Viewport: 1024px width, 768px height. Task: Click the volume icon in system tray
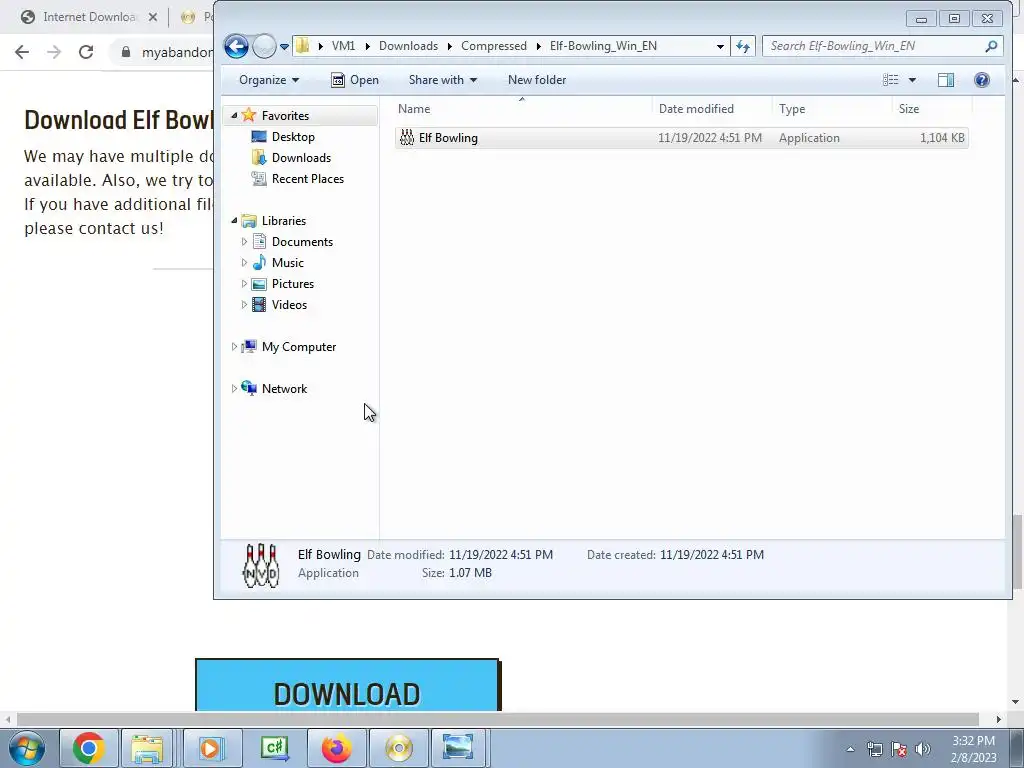(x=923, y=749)
